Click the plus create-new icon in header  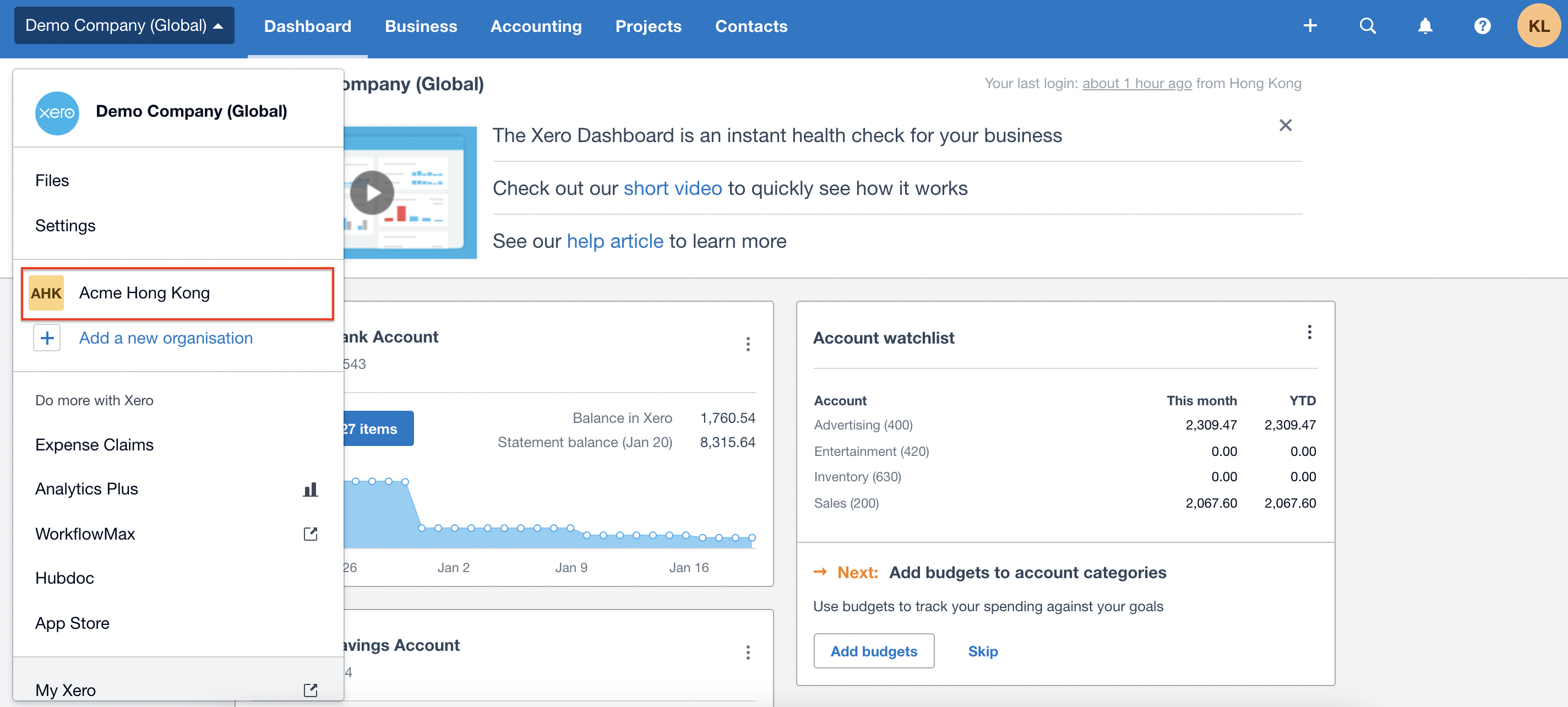point(1310,25)
